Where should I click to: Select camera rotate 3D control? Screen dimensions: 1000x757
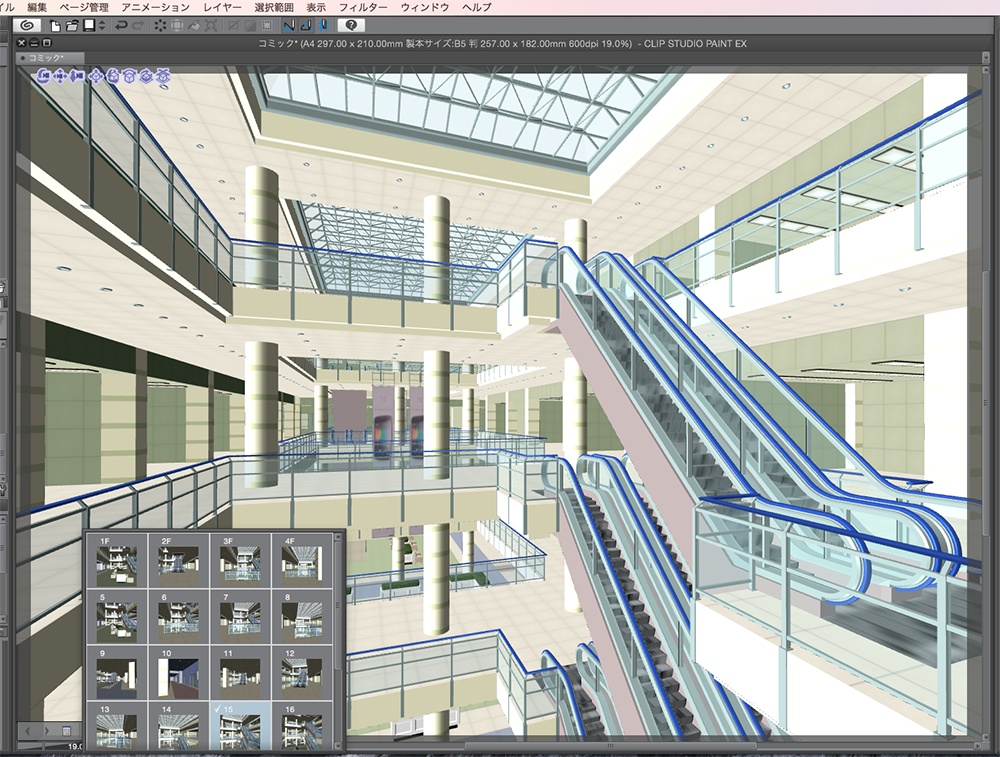pyautogui.click(x=43, y=77)
